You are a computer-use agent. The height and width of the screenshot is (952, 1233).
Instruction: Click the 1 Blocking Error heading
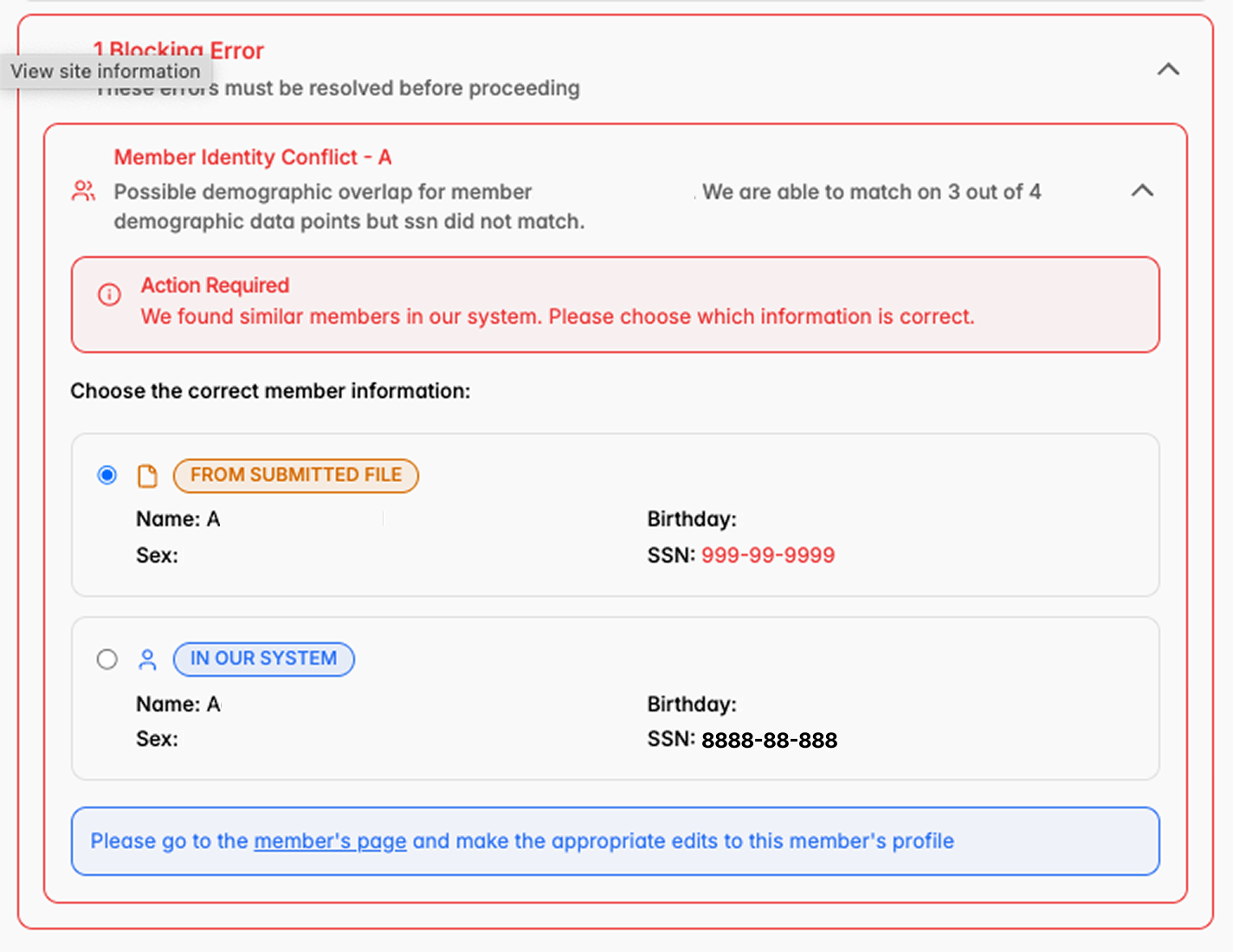[x=178, y=51]
